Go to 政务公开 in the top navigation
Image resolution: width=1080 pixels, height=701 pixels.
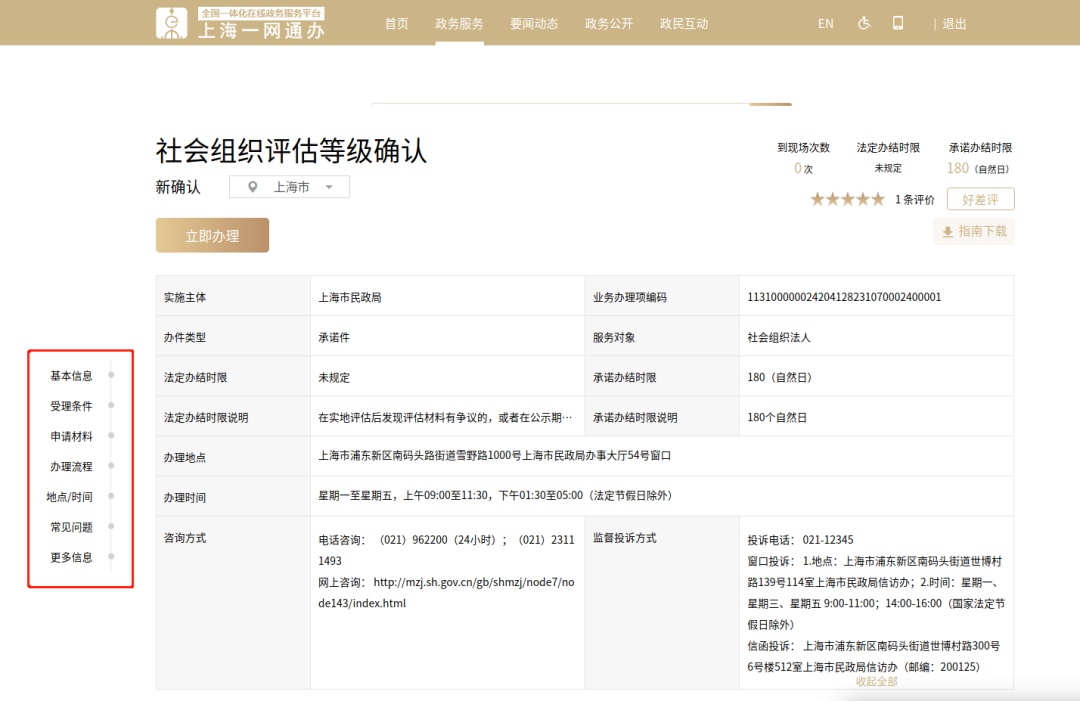(x=609, y=24)
